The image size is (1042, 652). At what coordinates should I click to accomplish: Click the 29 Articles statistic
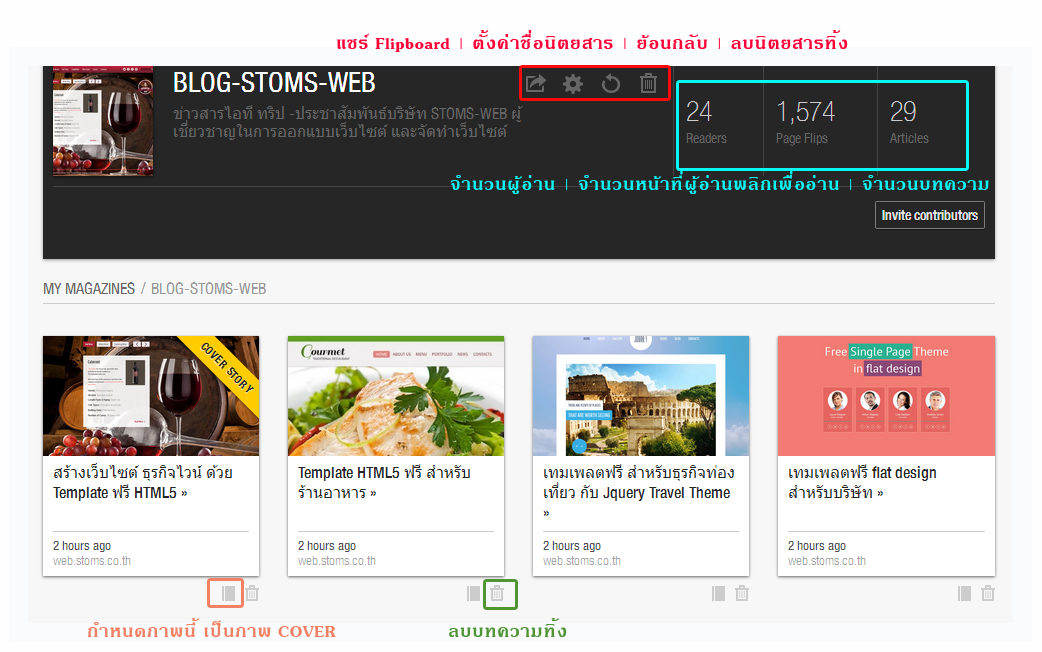pyautogui.click(x=908, y=122)
